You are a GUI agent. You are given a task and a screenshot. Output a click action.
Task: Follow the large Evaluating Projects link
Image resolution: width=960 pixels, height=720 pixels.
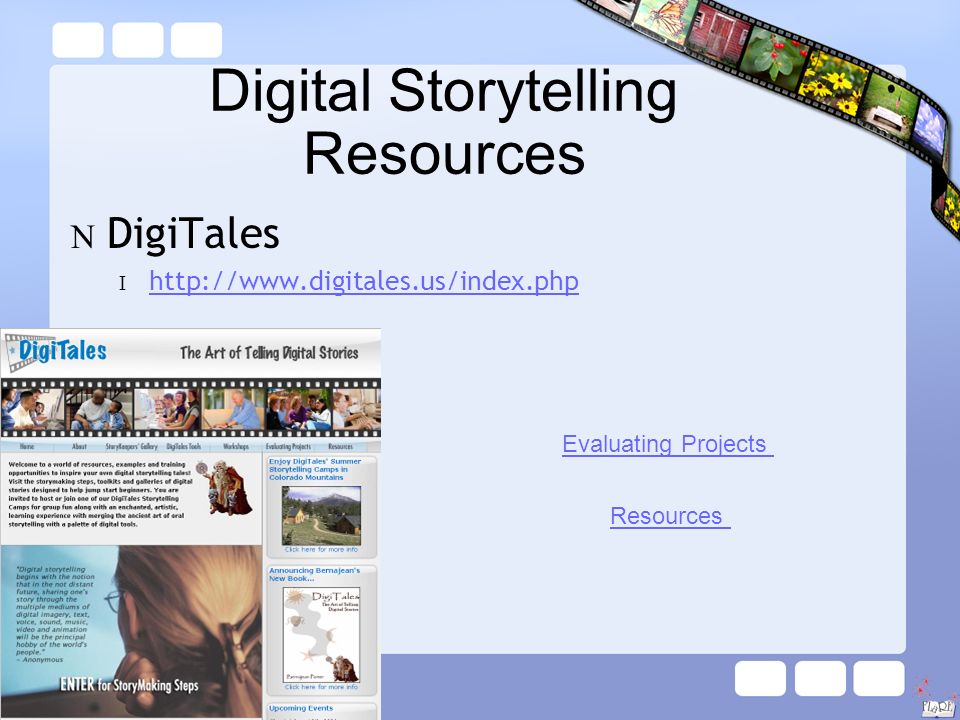pyautogui.click(x=667, y=444)
